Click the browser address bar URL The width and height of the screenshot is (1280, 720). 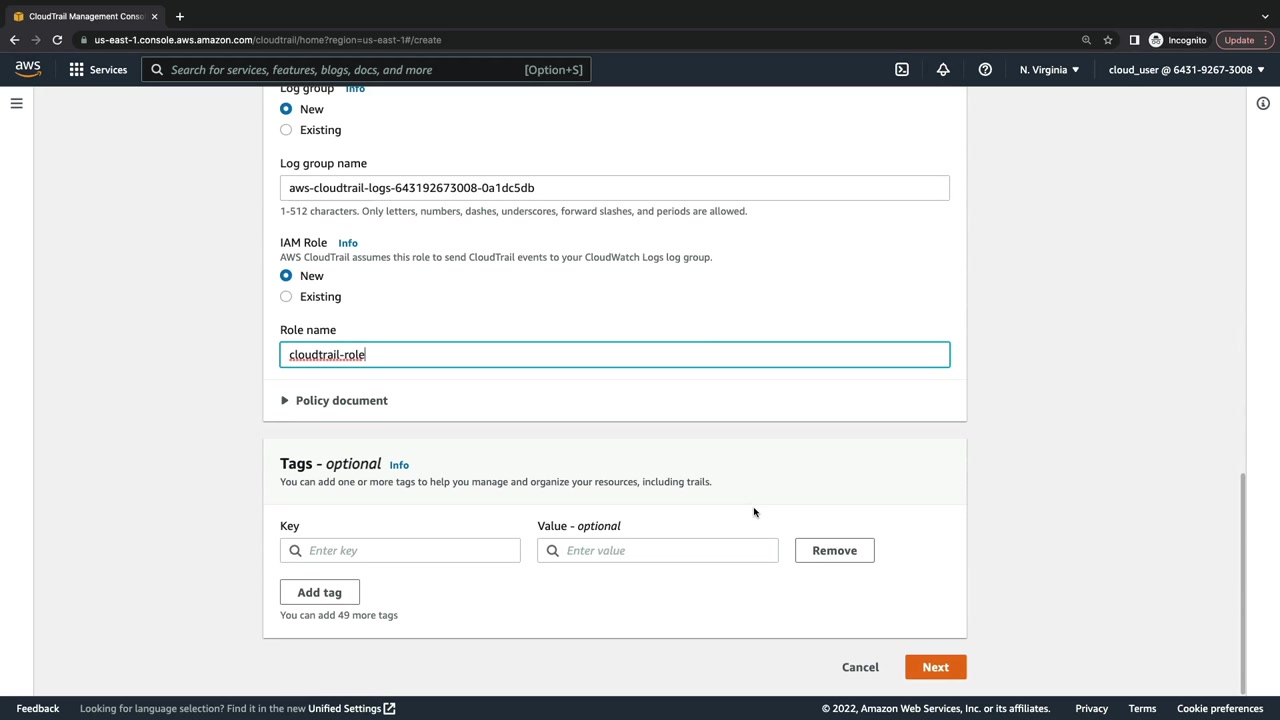pyautogui.click(x=268, y=40)
